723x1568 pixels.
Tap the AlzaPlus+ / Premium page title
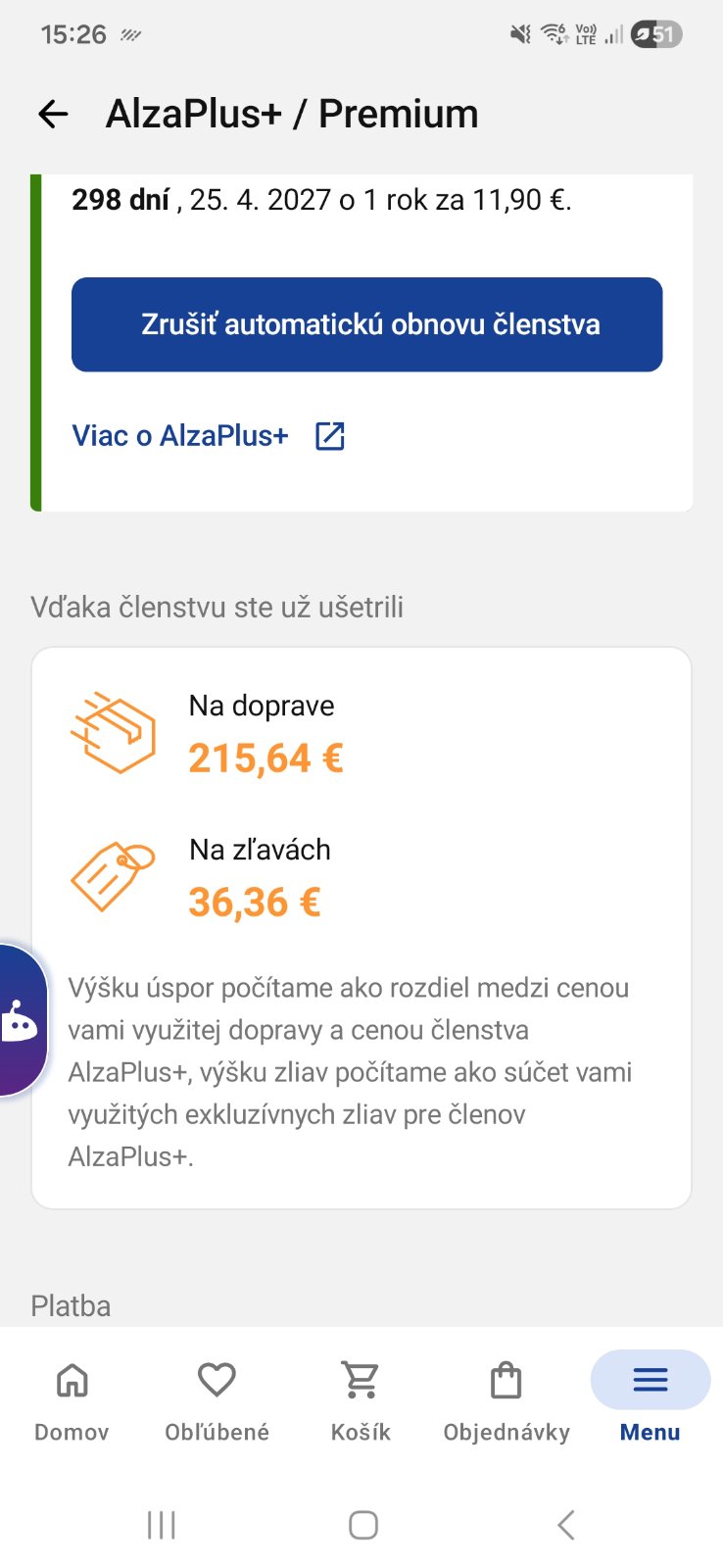[292, 115]
